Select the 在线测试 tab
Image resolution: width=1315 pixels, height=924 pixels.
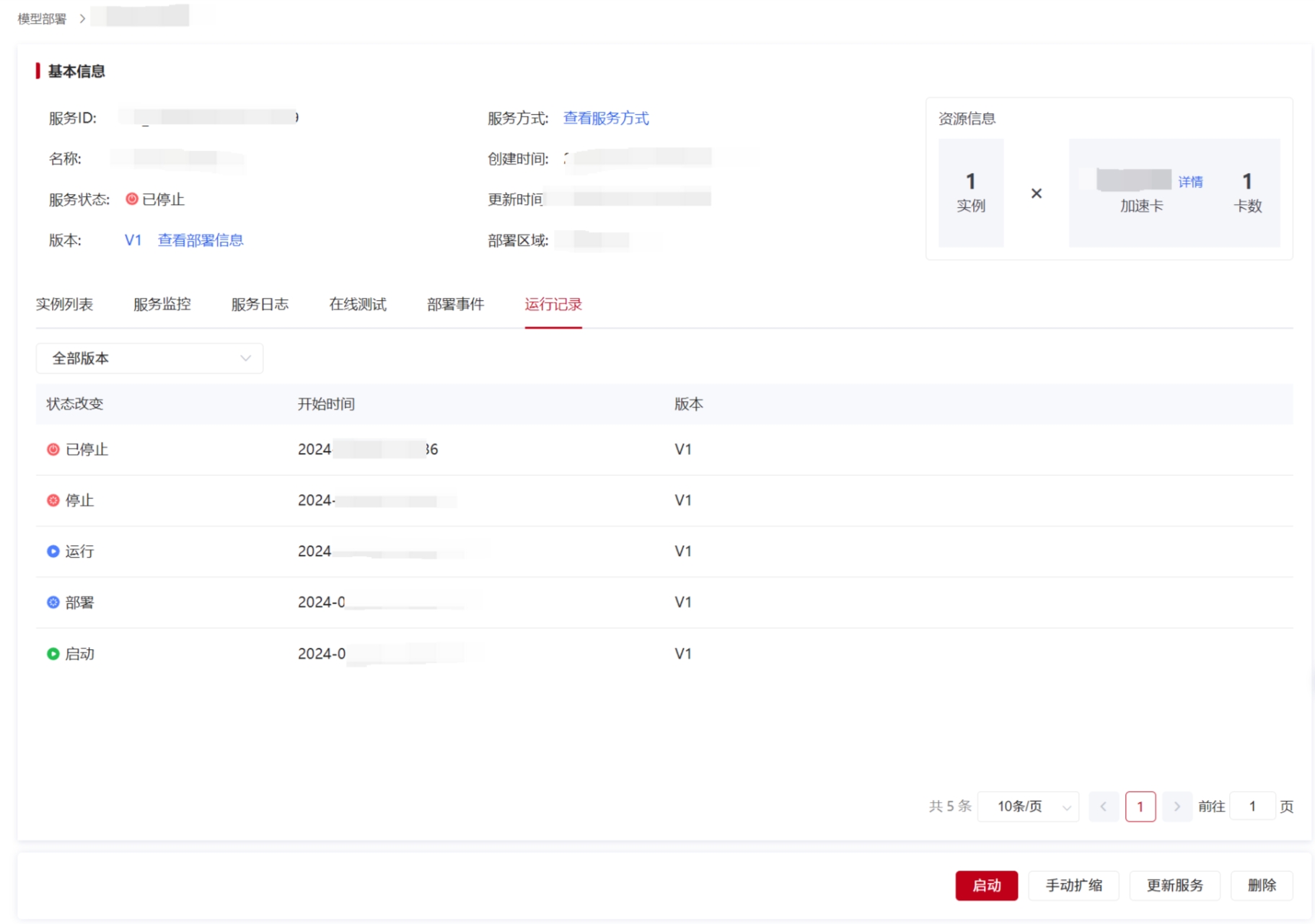click(358, 304)
